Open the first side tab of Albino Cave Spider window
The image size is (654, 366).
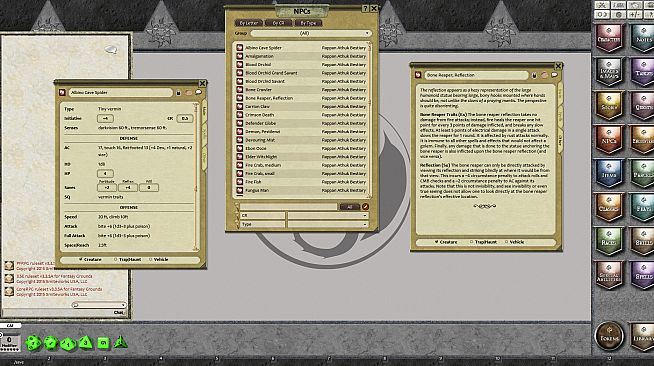[x=204, y=110]
